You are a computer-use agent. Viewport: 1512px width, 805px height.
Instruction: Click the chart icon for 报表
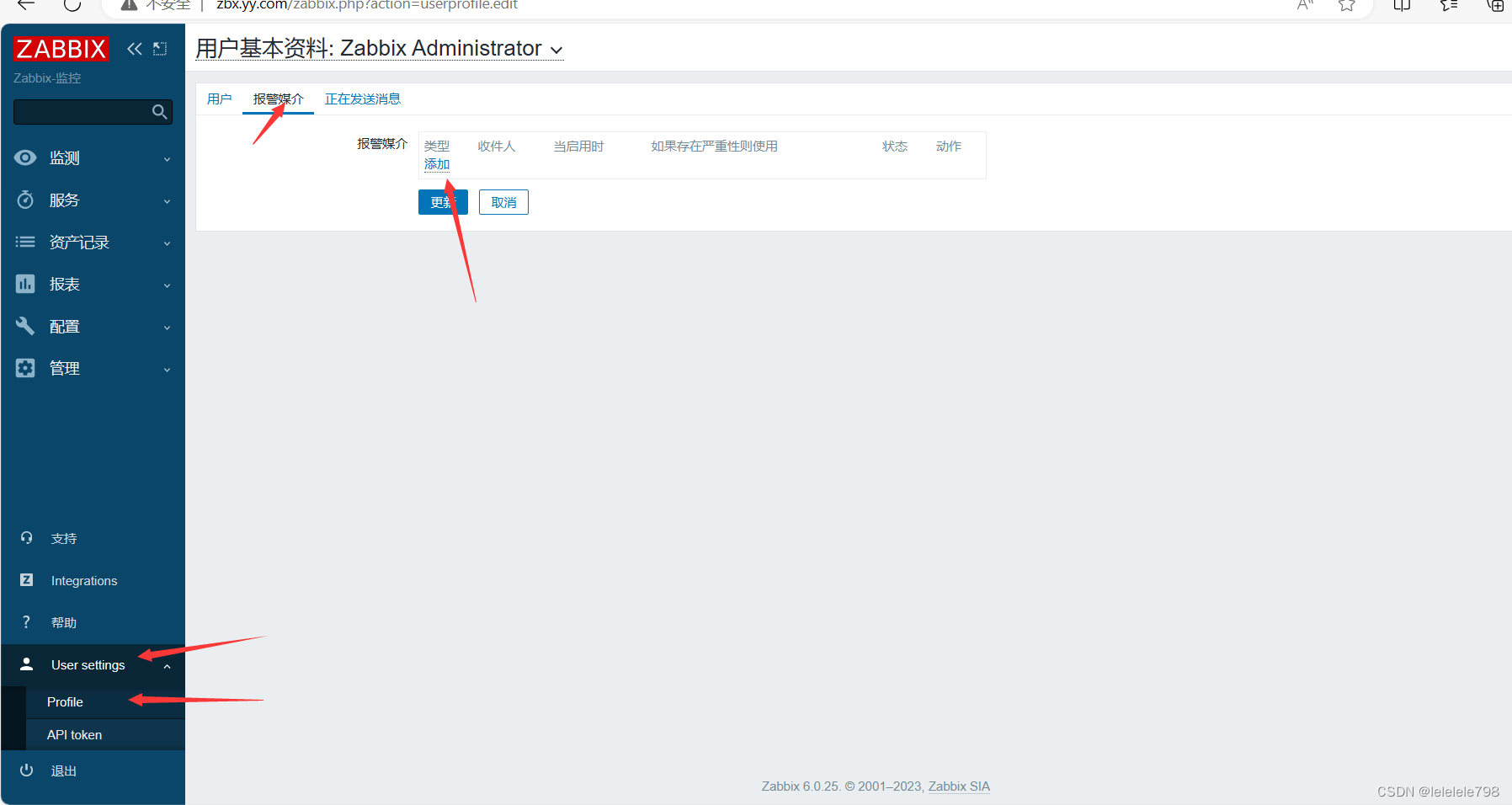pyautogui.click(x=25, y=284)
